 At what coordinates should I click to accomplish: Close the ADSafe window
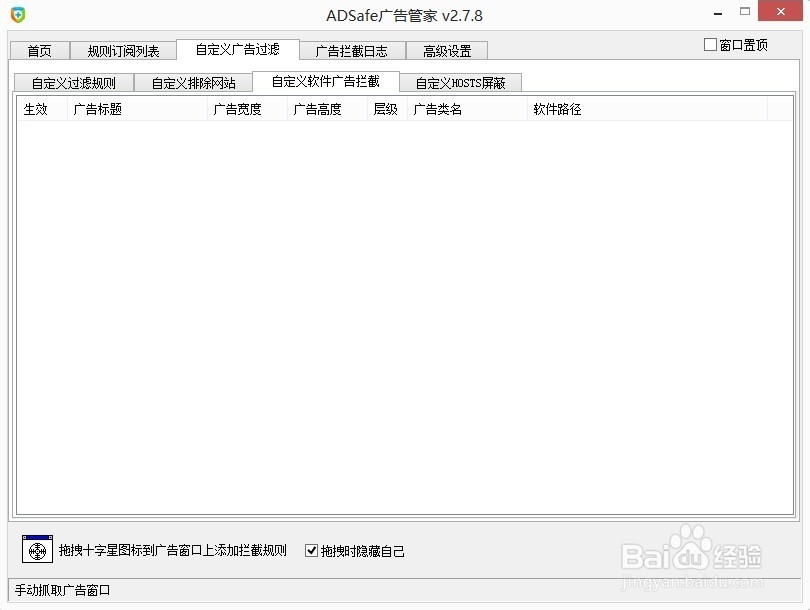781,11
